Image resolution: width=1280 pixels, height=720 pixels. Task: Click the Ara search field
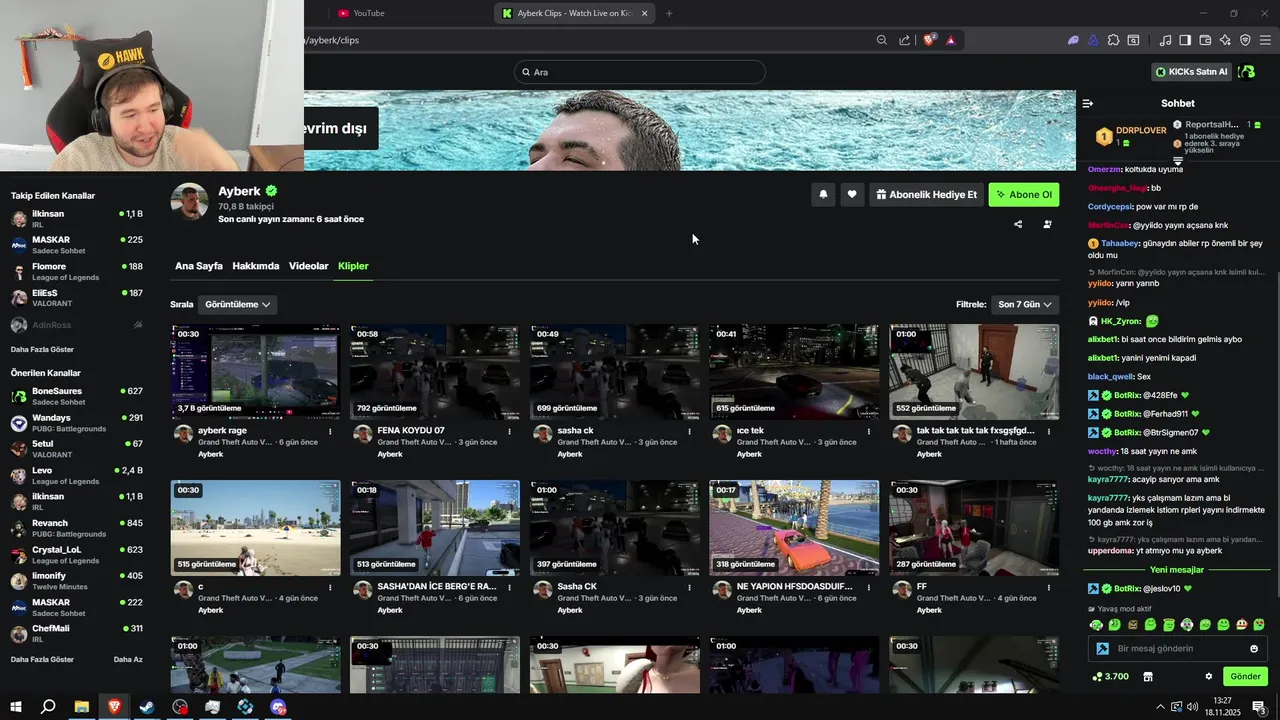coord(640,72)
